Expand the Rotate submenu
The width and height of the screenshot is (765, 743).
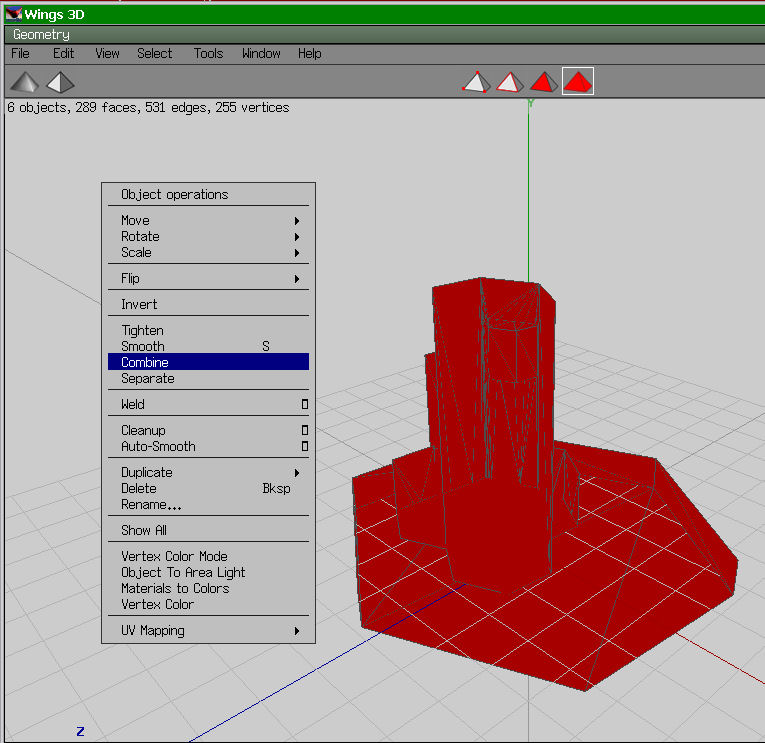208,236
